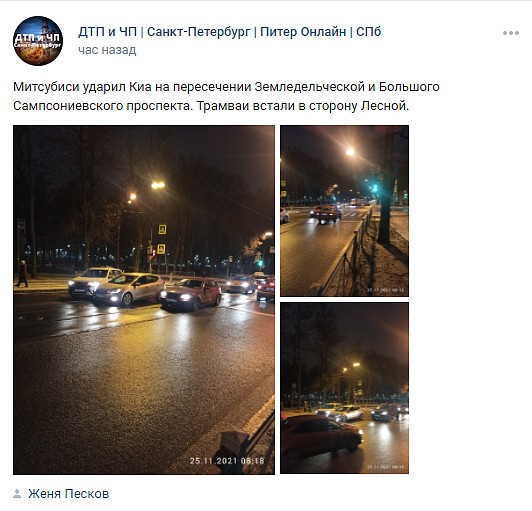Open the three-dots post options menu
The height and width of the screenshot is (511, 532).
[511, 33]
